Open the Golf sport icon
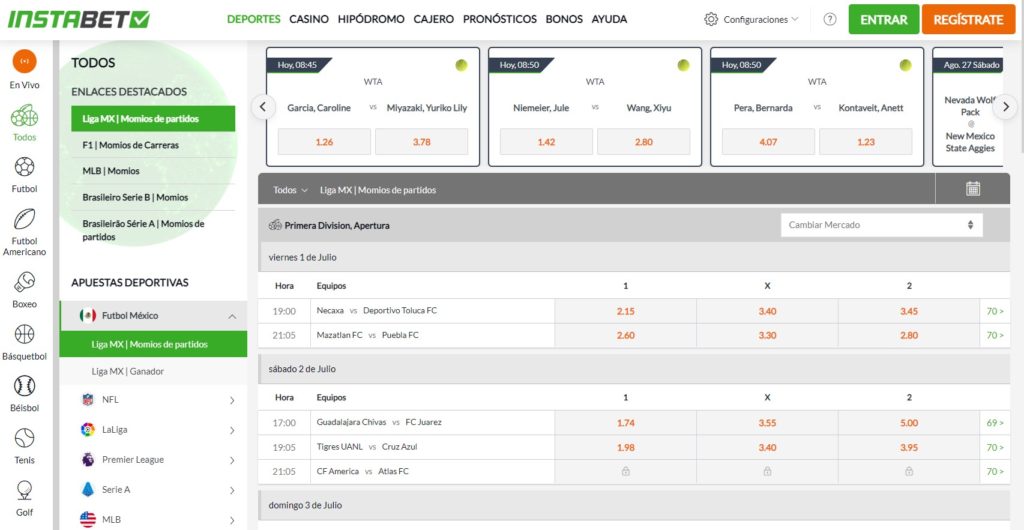The width and height of the screenshot is (1024, 530). point(24,490)
